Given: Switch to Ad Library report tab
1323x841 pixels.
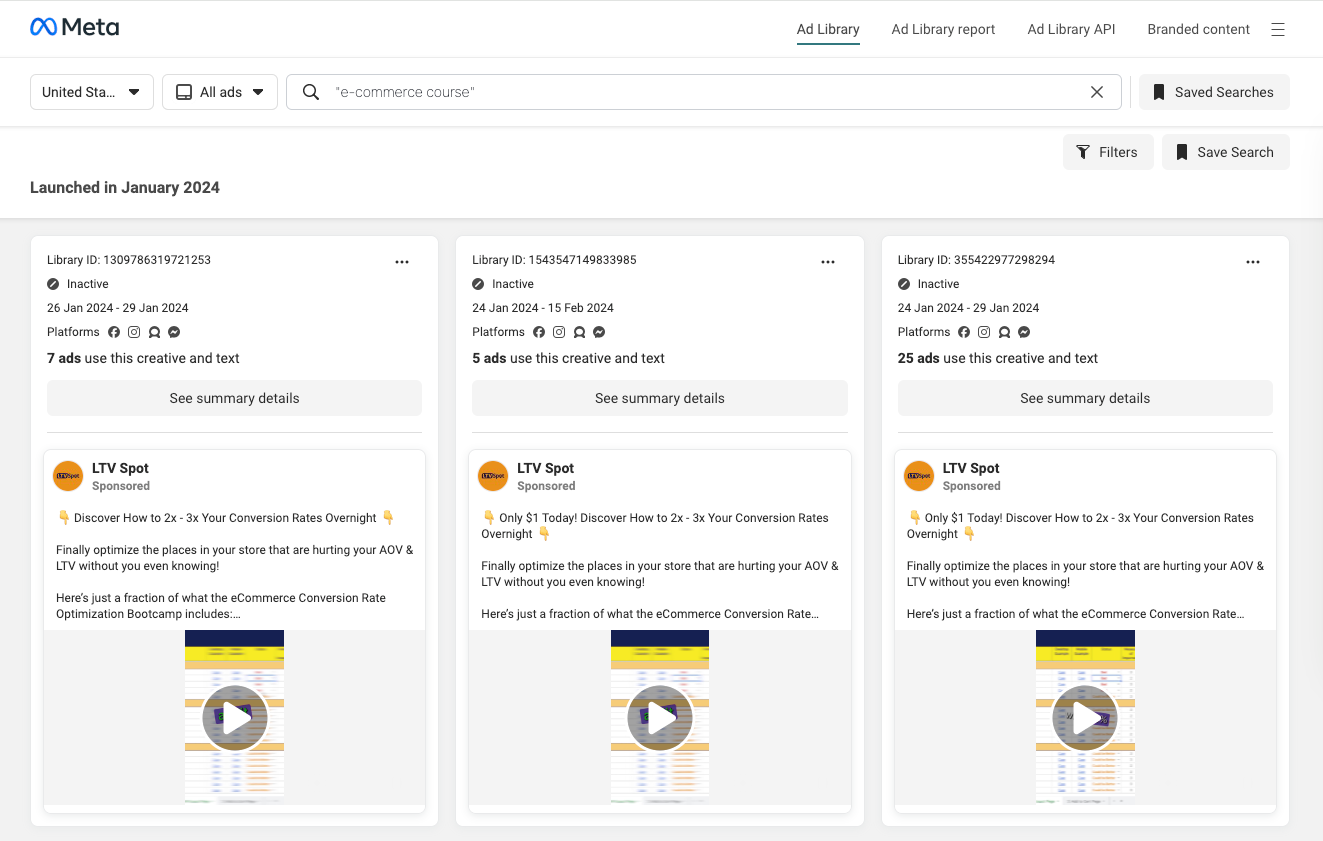Looking at the screenshot, I should click(943, 30).
